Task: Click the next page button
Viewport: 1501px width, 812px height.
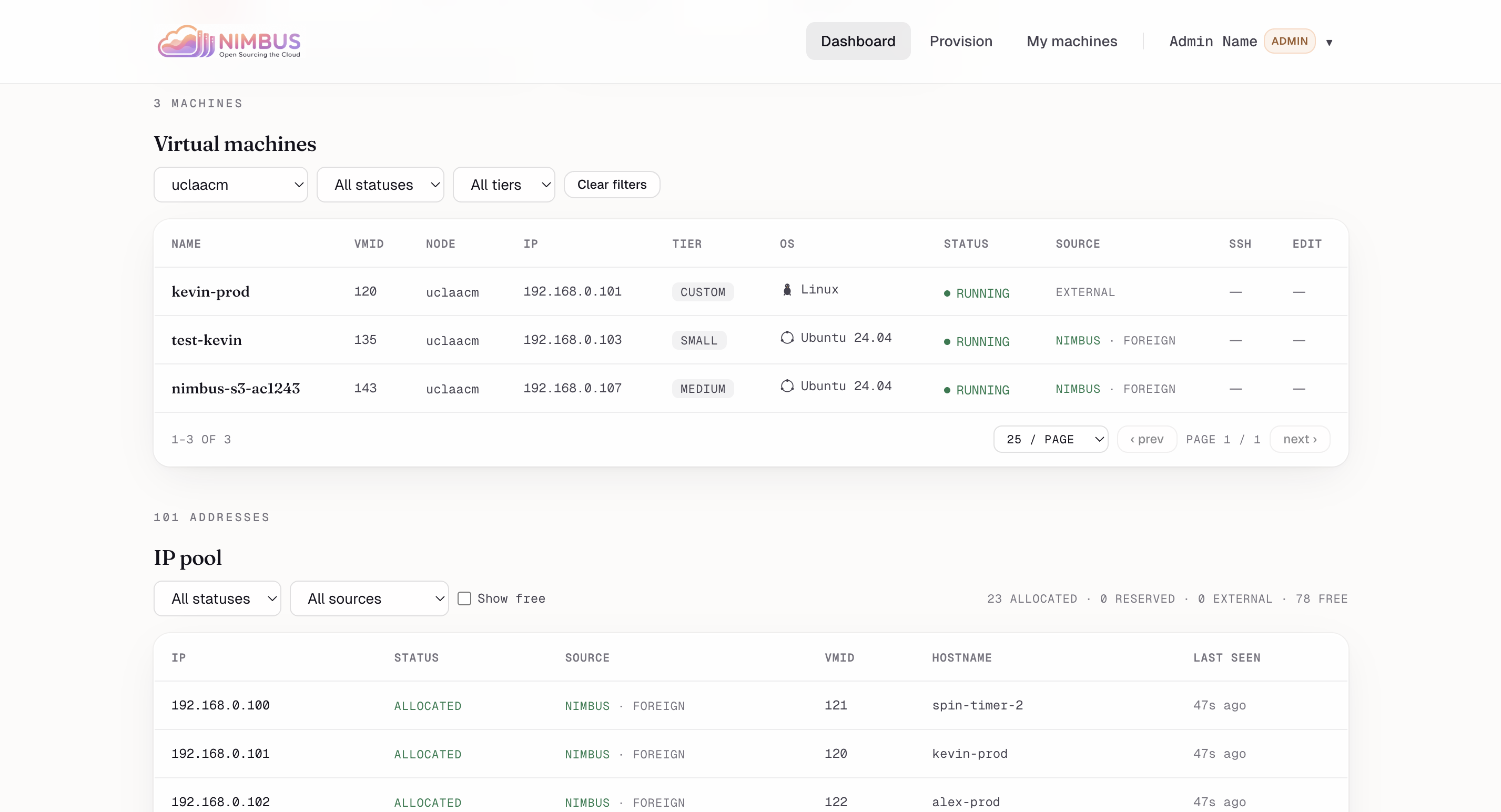Action: click(1300, 439)
